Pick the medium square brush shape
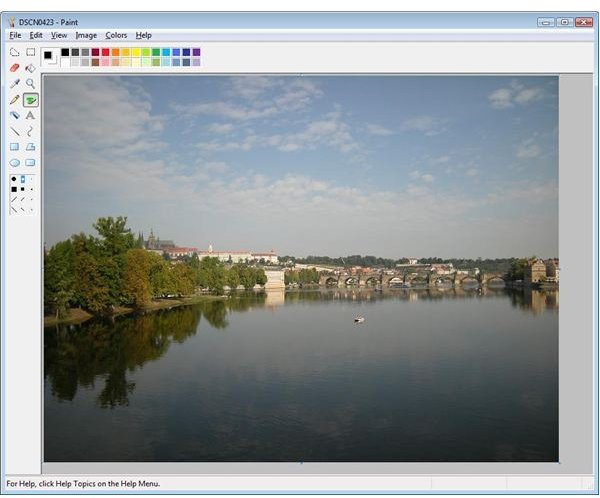This screenshot has height=498, width=600. [x=23, y=189]
